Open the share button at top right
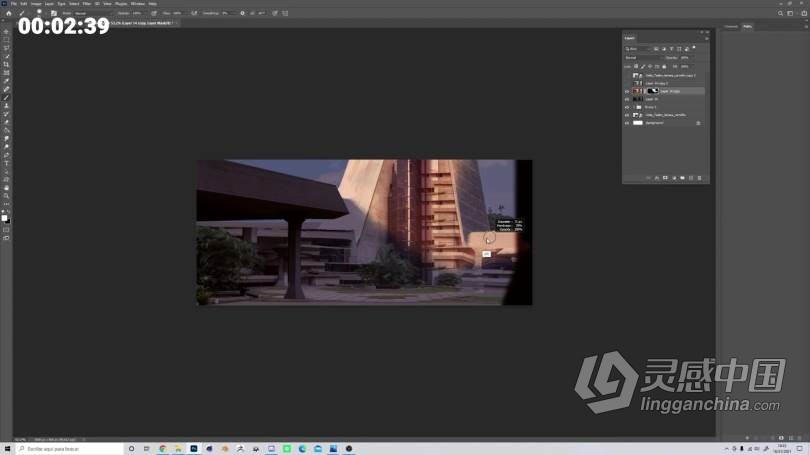Screen dimensions: 810x455 click(x=804, y=13)
